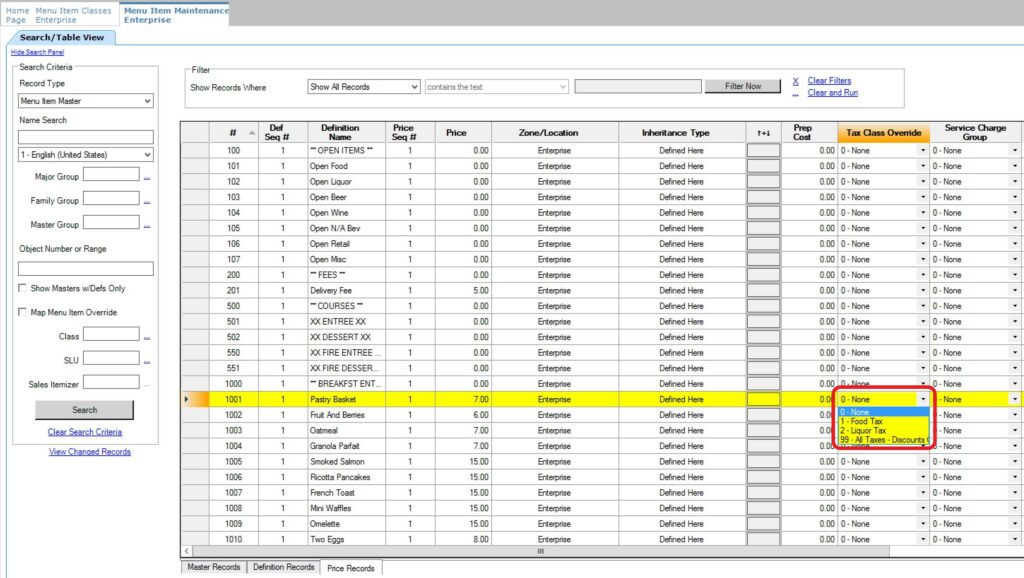Open the Home Page tab
Viewport: 1024px width, 578px height.
pos(17,15)
